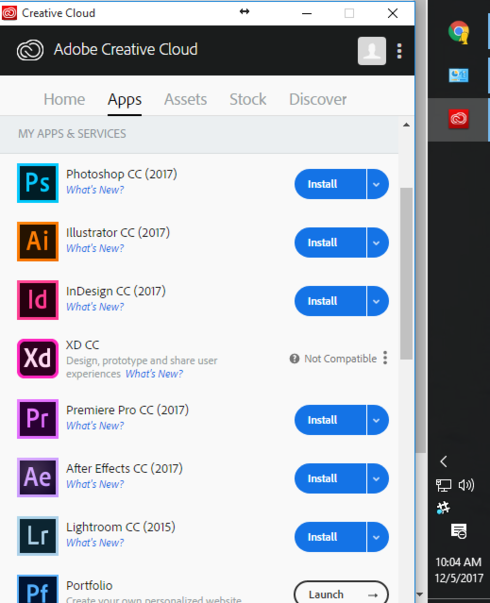
Task: Select the Apps tab
Action: click(125, 99)
